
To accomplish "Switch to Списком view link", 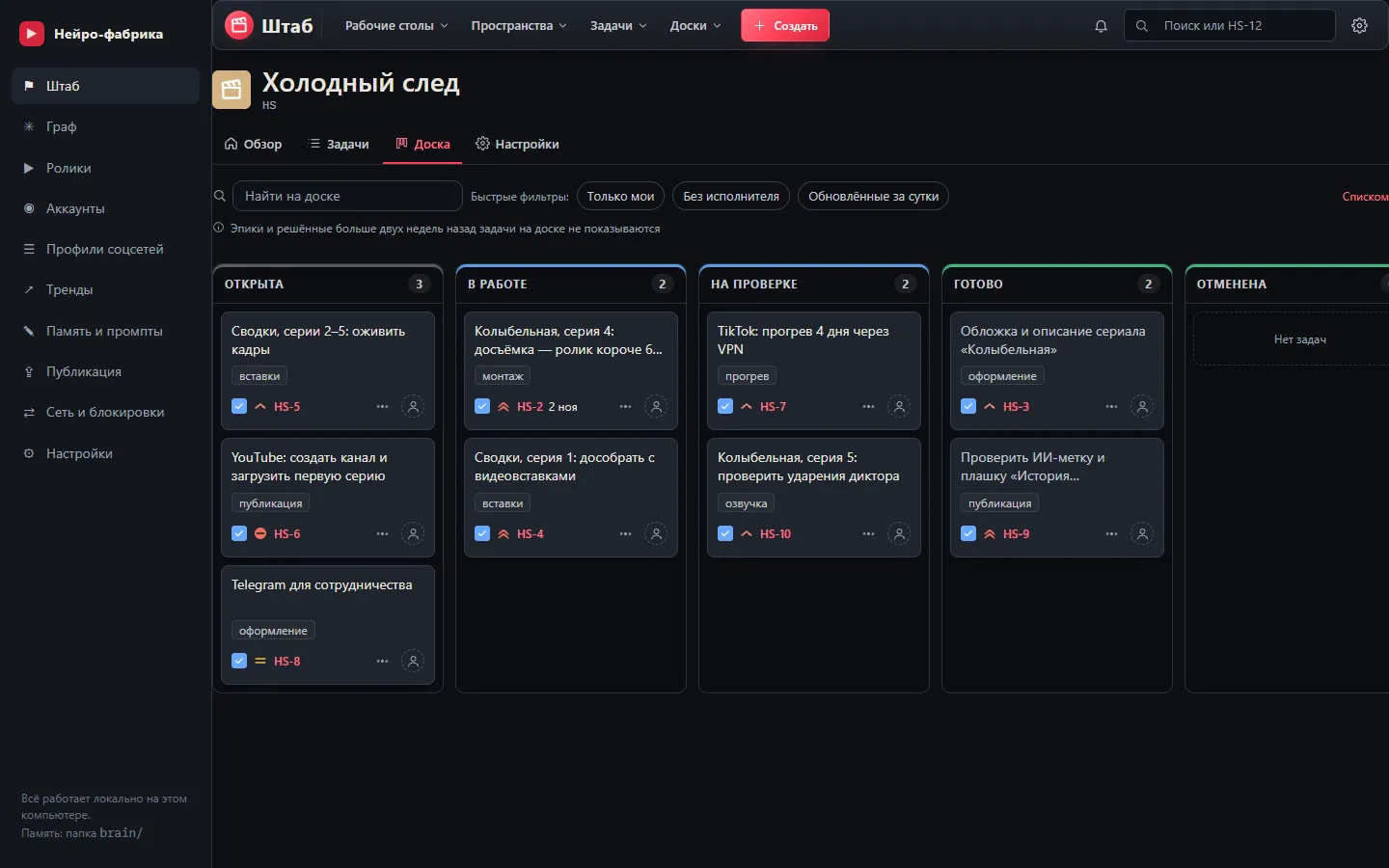I will click(x=1365, y=197).
